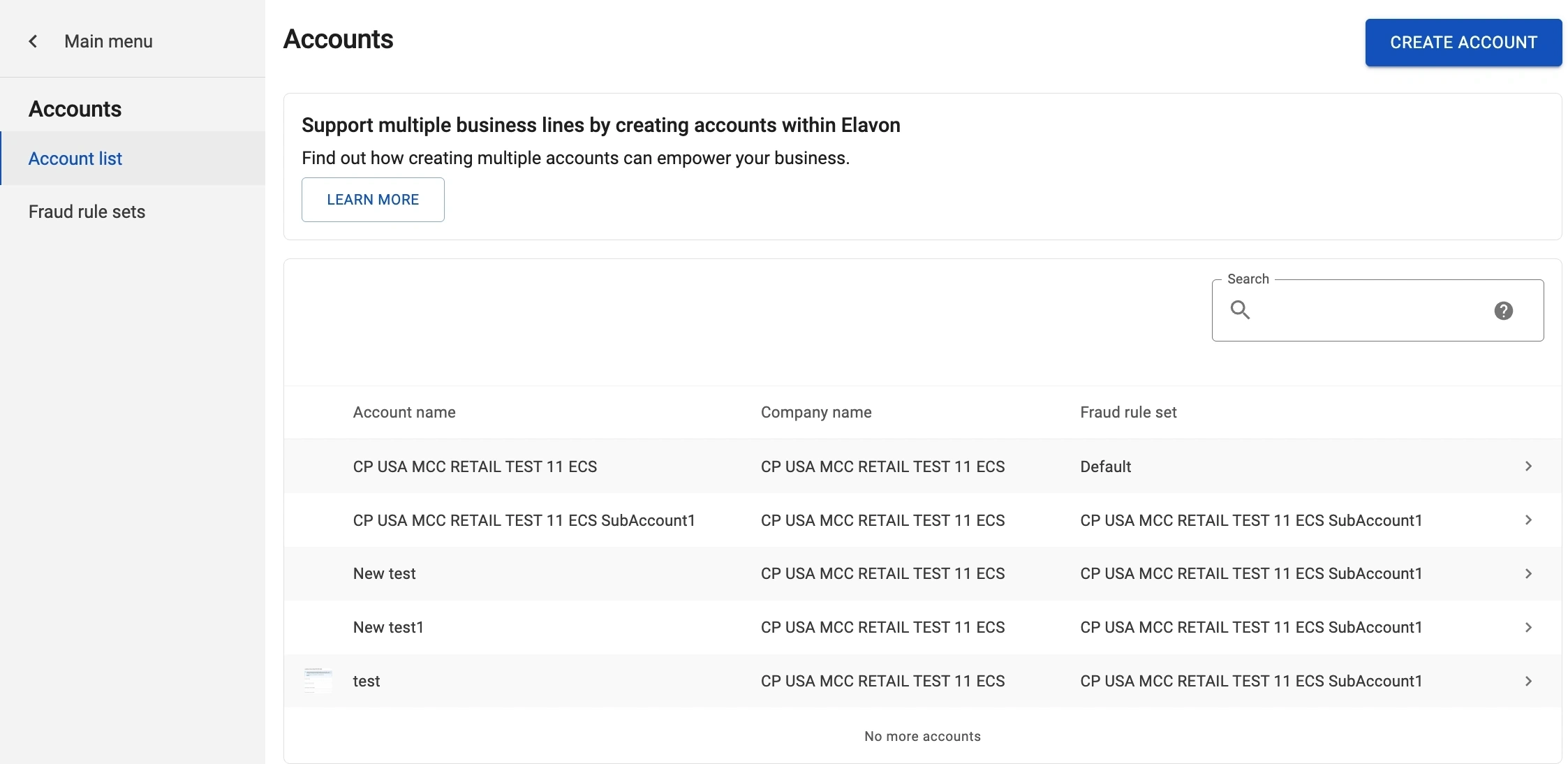This screenshot has height=764, width=1568.
Task: Open Fraud rule sets in the sidebar
Action: tap(87, 212)
